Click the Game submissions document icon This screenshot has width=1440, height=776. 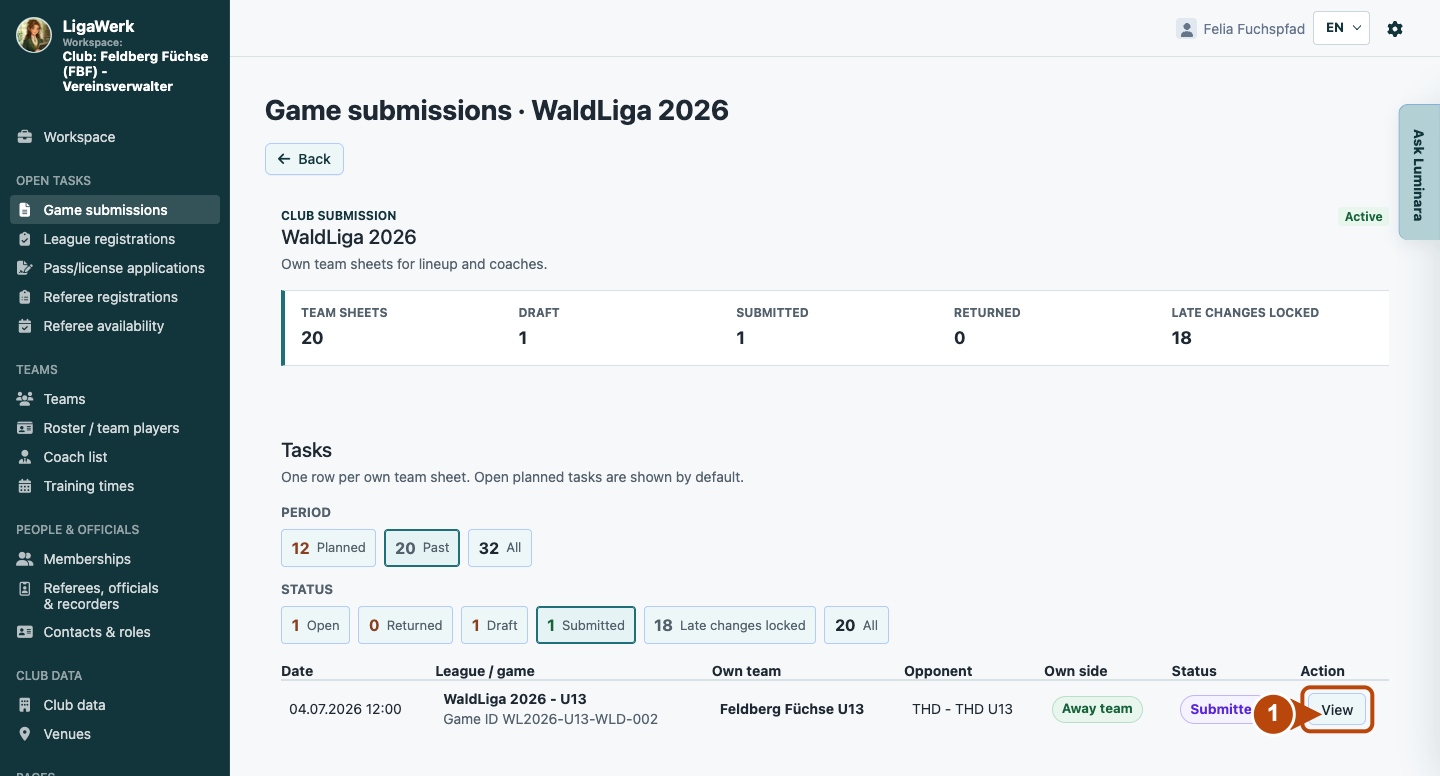coord(25,210)
